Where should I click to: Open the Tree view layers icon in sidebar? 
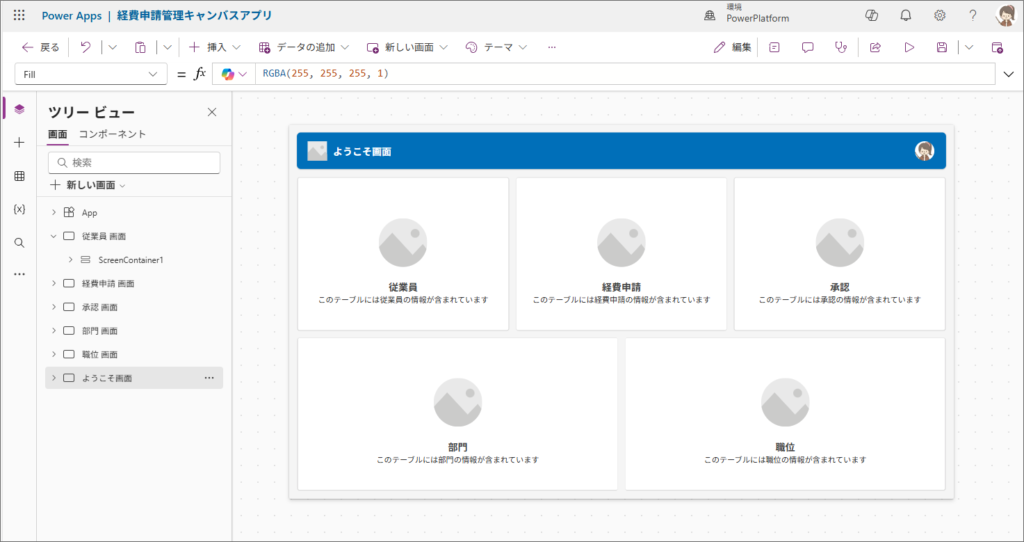(19, 109)
